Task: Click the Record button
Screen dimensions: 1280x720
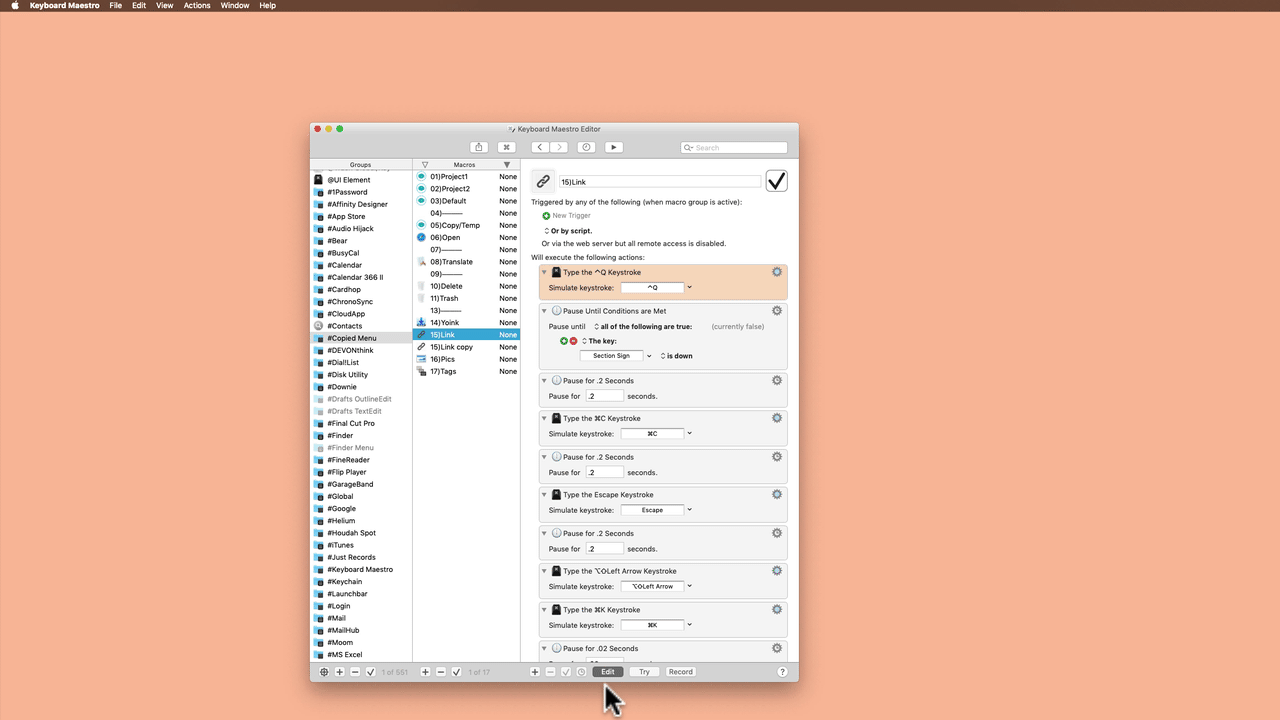Action: click(x=680, y=672)
